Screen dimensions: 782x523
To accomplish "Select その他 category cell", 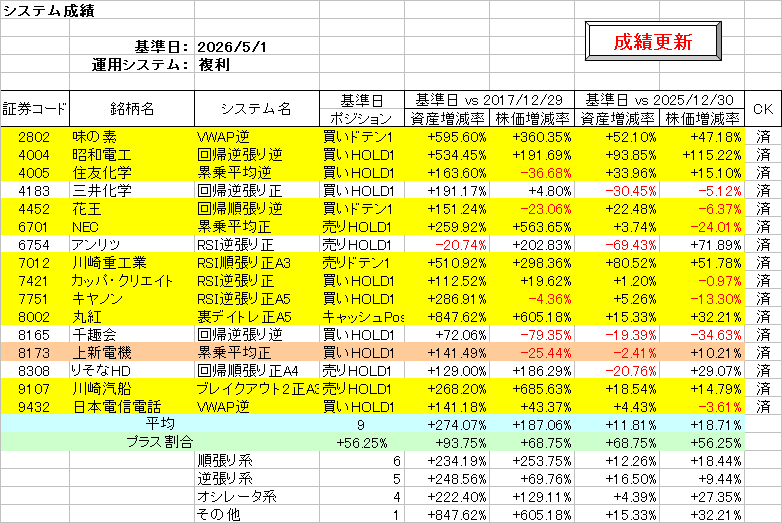I will coord(218,514).
